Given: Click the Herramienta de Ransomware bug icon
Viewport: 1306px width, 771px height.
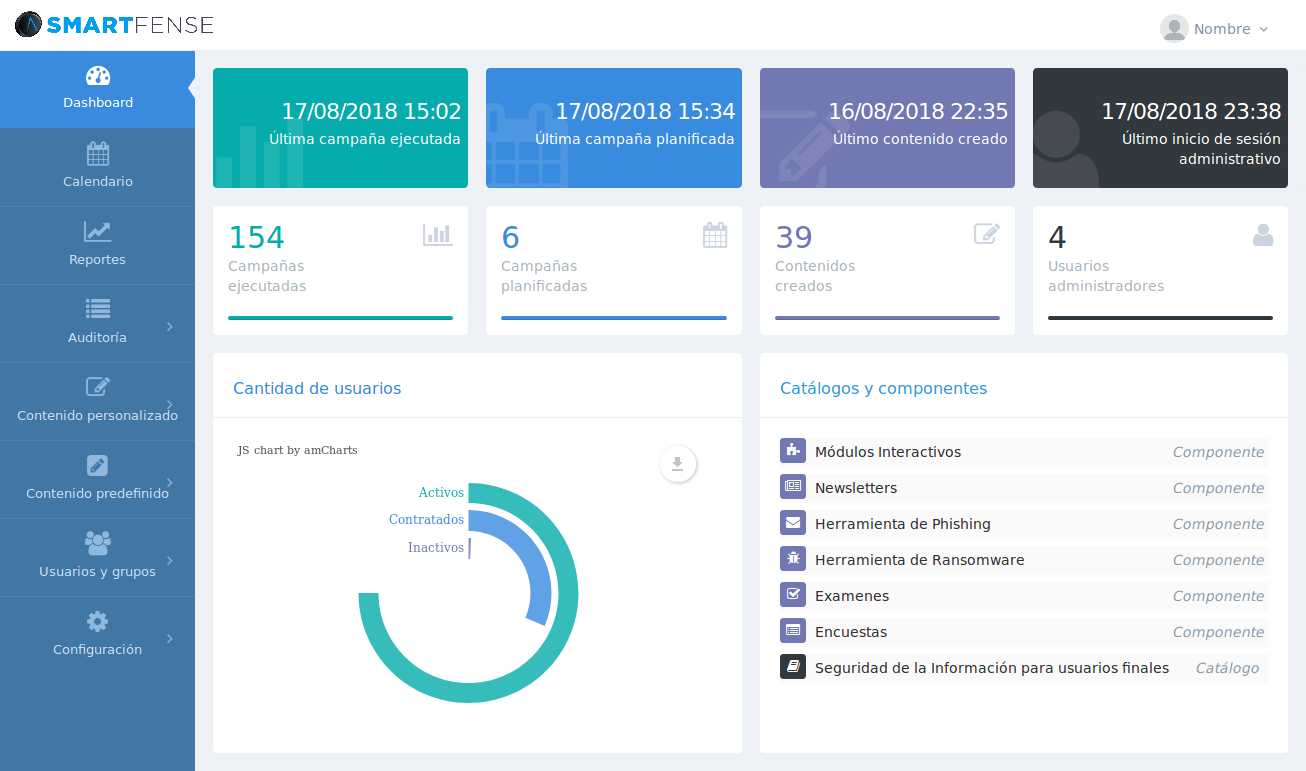Looking at the screenshot, I should (x=793, y=559).
